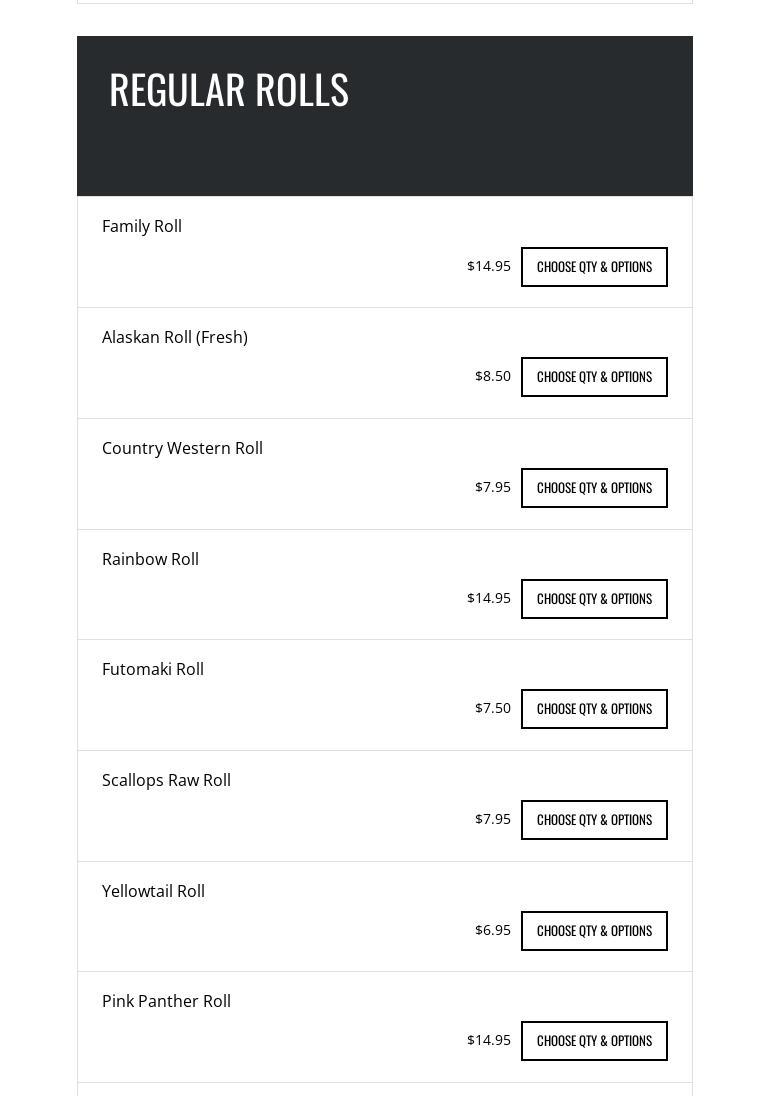Open options for Futomaki Roll
This screenshot has height=1096, width=770.
click(x=594, y=709)
